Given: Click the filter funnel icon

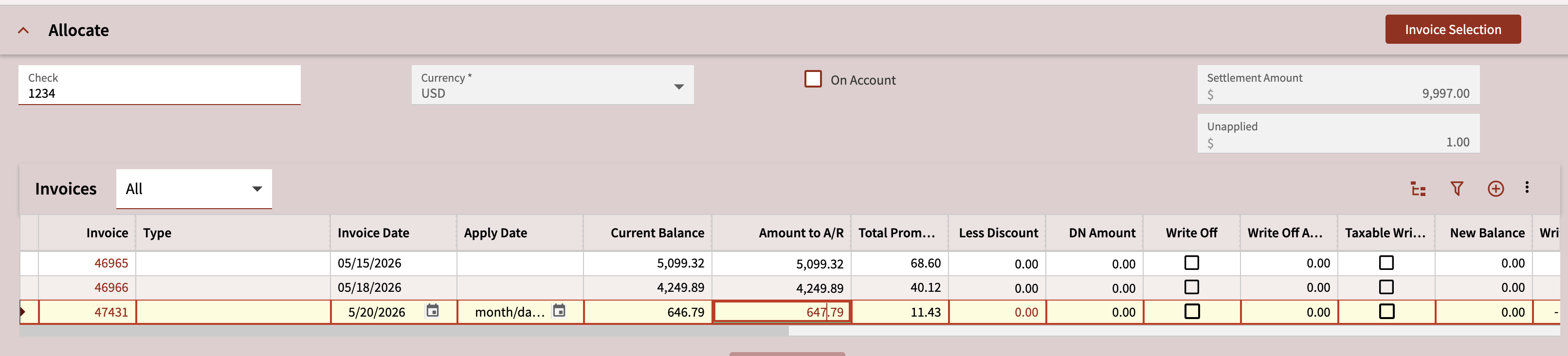Looking at the screenshot, I should coord(1456,189).
